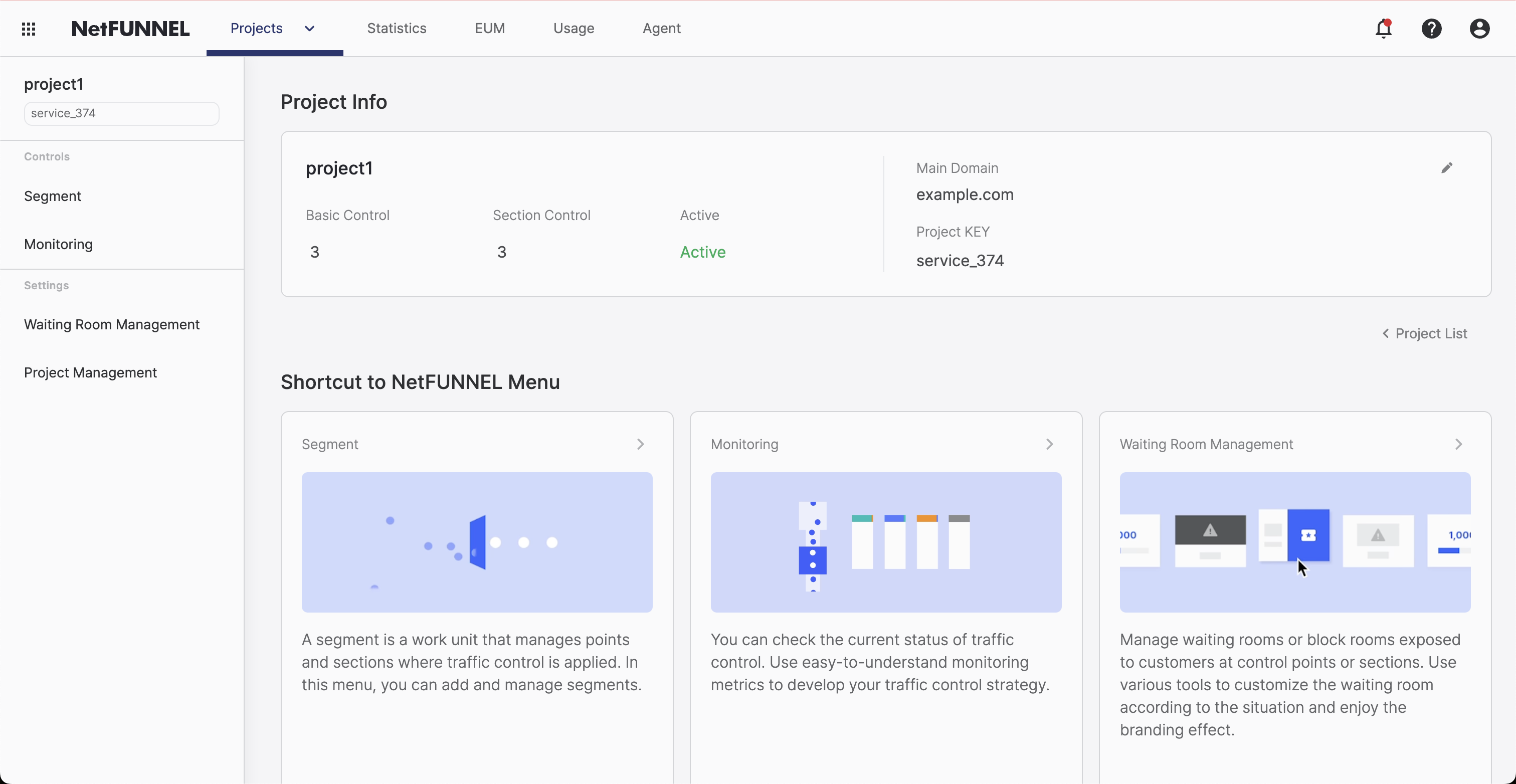Open the apps grid menu
This screenshot has height=784, width=1516.
tap(28, 28)
